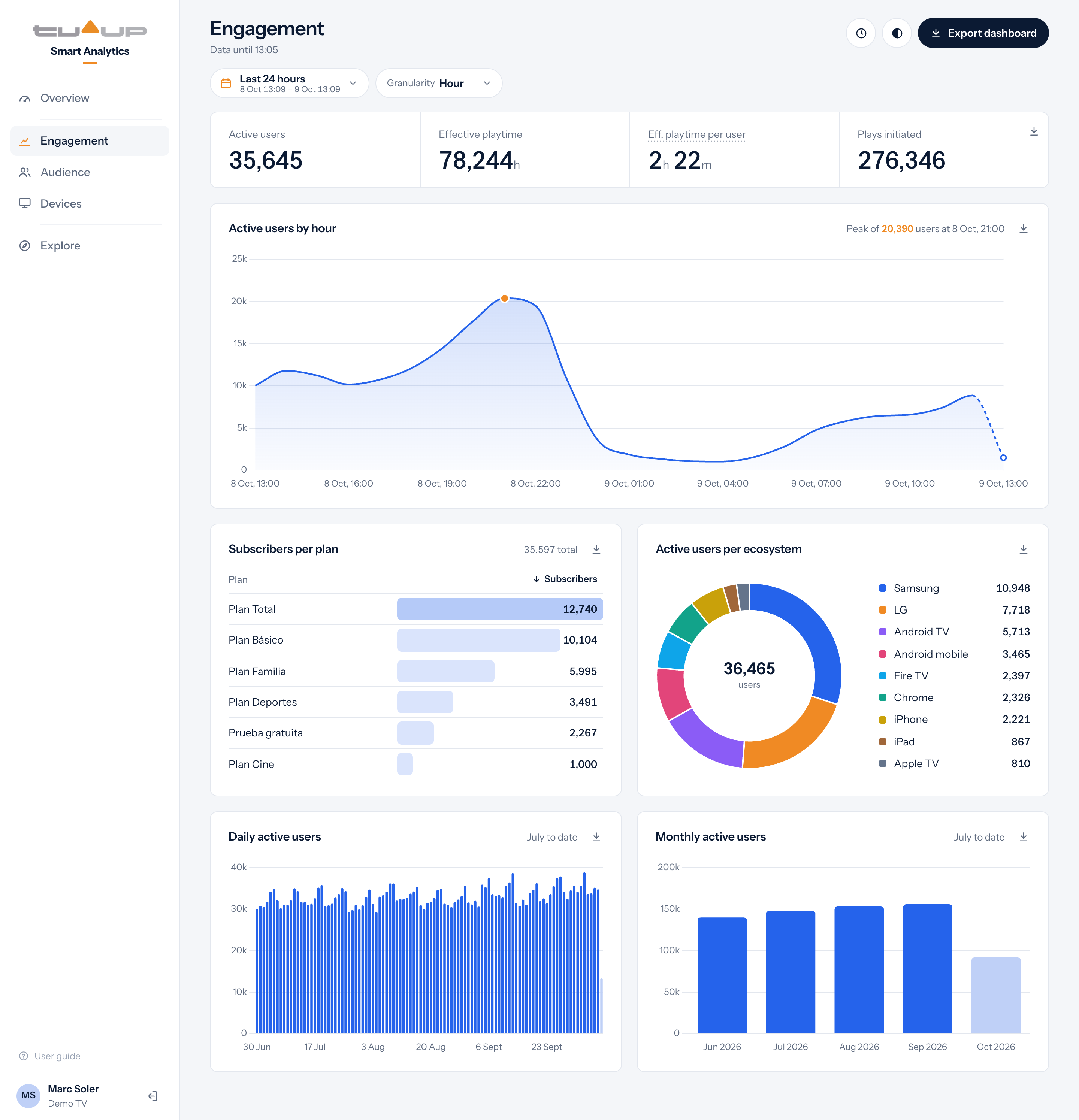The height and width of the screenshot is (1120, 1079).
Task: Download Active users by hour chart
Action: pyautogui.click(x=1024, y=228)
